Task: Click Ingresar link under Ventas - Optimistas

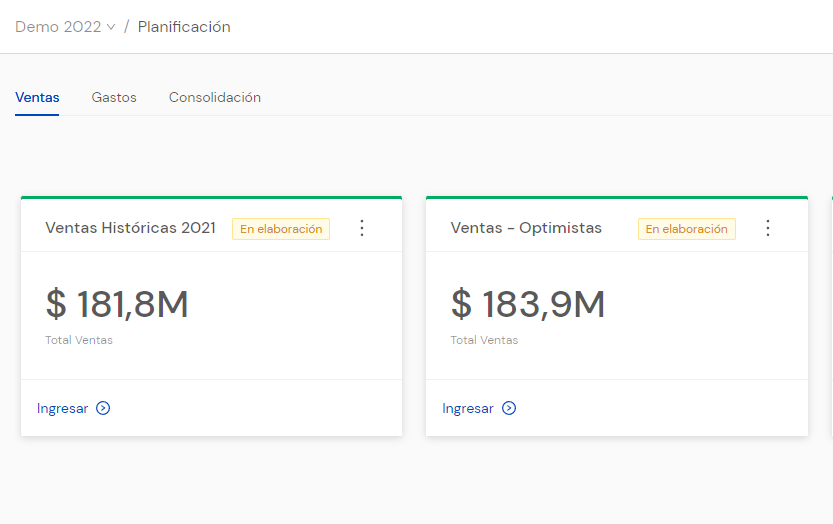Action: pos(468,408)
